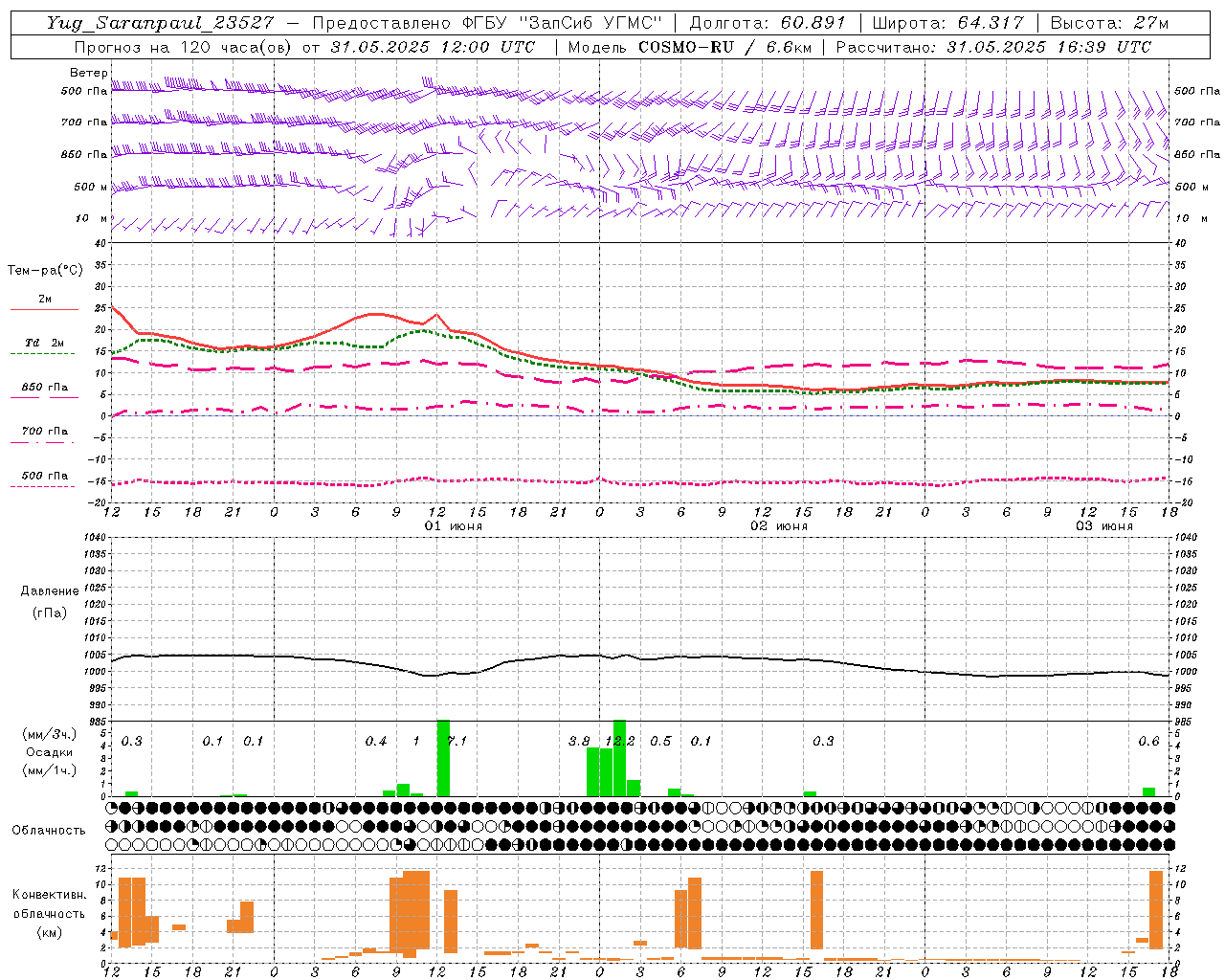
Task: Click the "(мм/1ч.)" units label
Action: pos(49,770)
